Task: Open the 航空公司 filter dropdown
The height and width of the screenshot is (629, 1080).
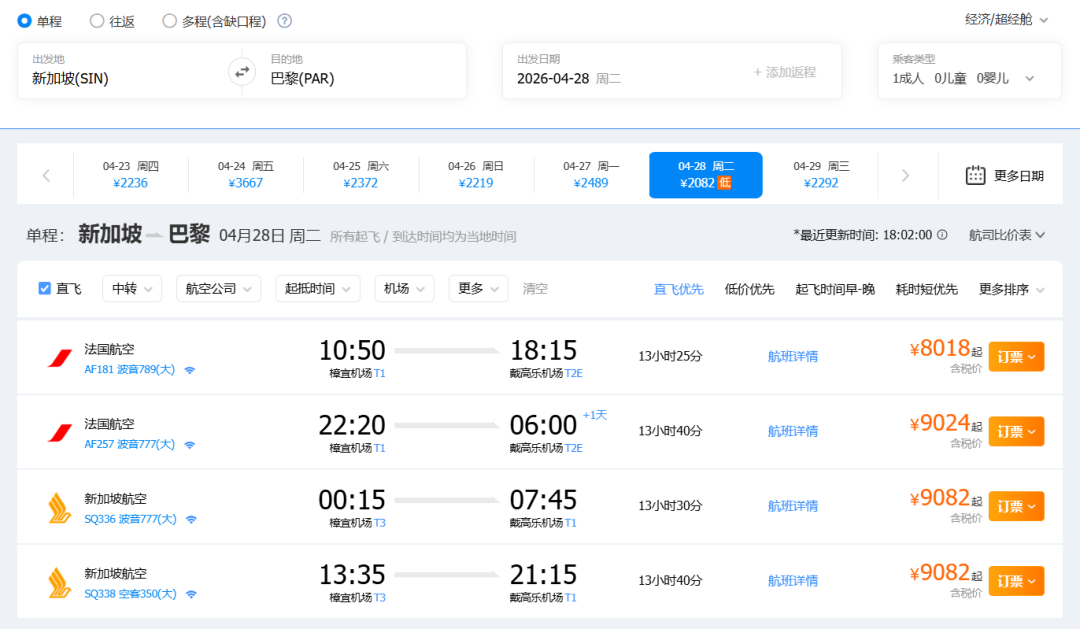Action: [218, 289]
